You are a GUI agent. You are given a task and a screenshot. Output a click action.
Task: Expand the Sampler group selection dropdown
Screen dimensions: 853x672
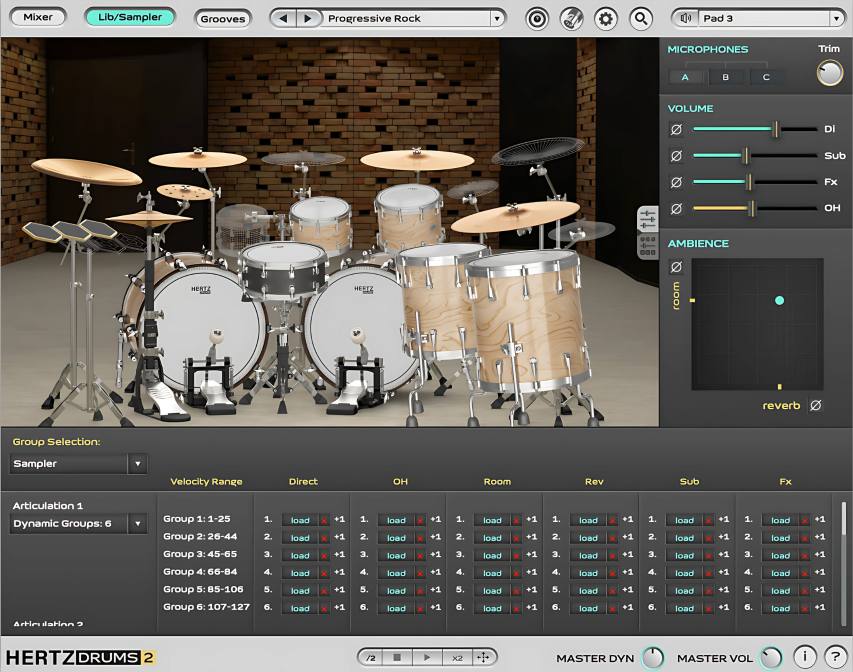tap(139, 463)
